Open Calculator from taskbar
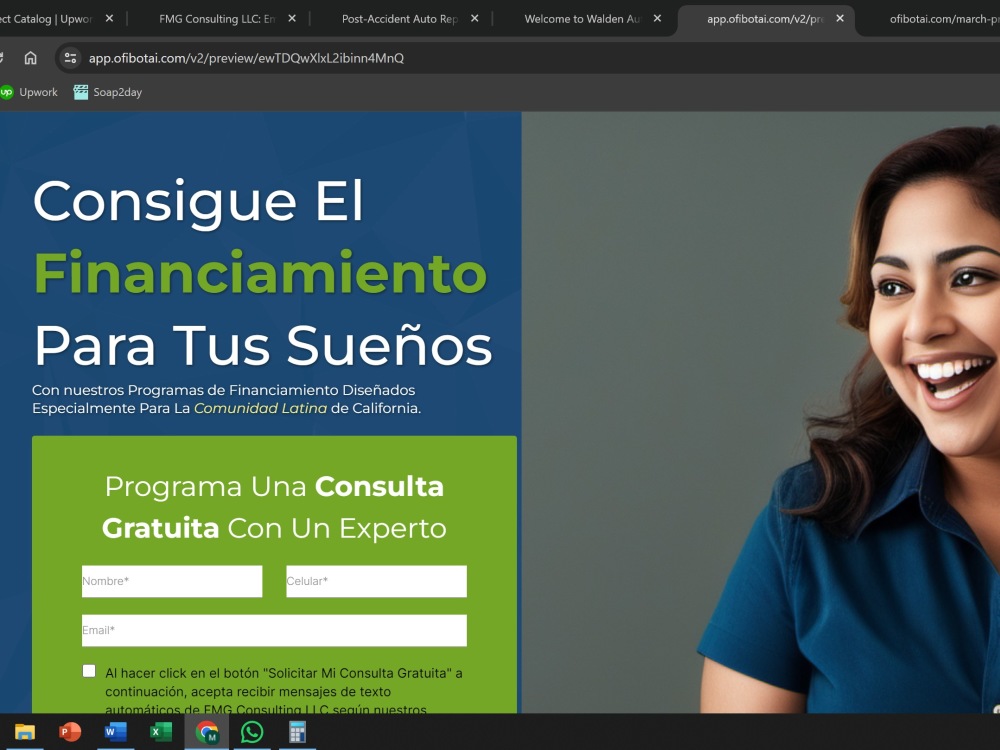This screenshot has height=750, width=1000. pos(297,732)
